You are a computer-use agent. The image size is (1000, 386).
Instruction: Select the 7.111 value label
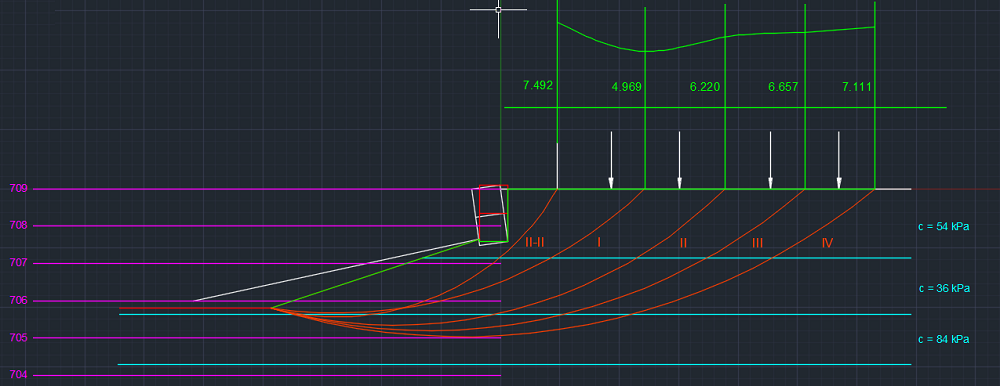(857, 87)
